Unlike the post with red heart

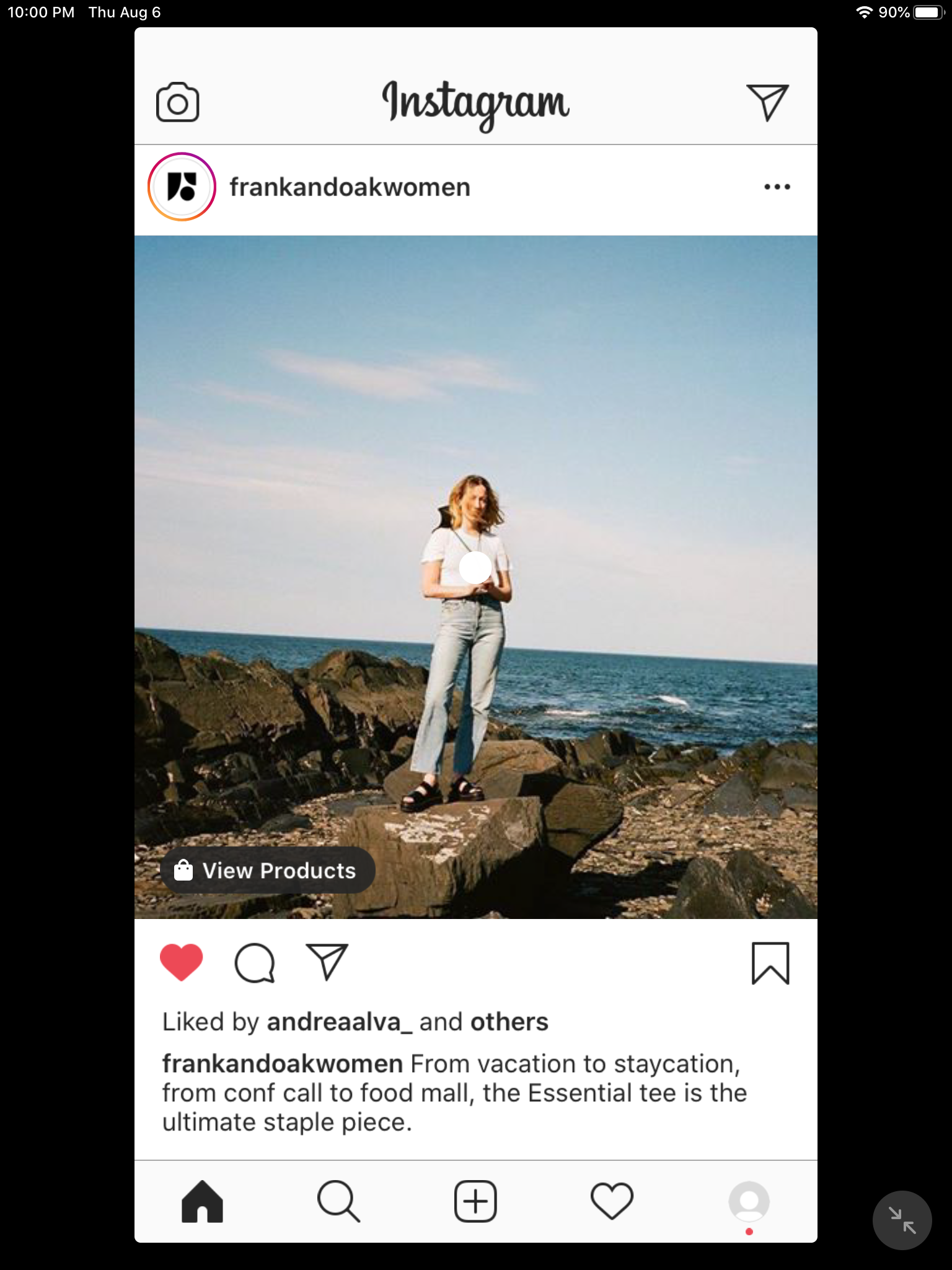(x=182, y=962)
